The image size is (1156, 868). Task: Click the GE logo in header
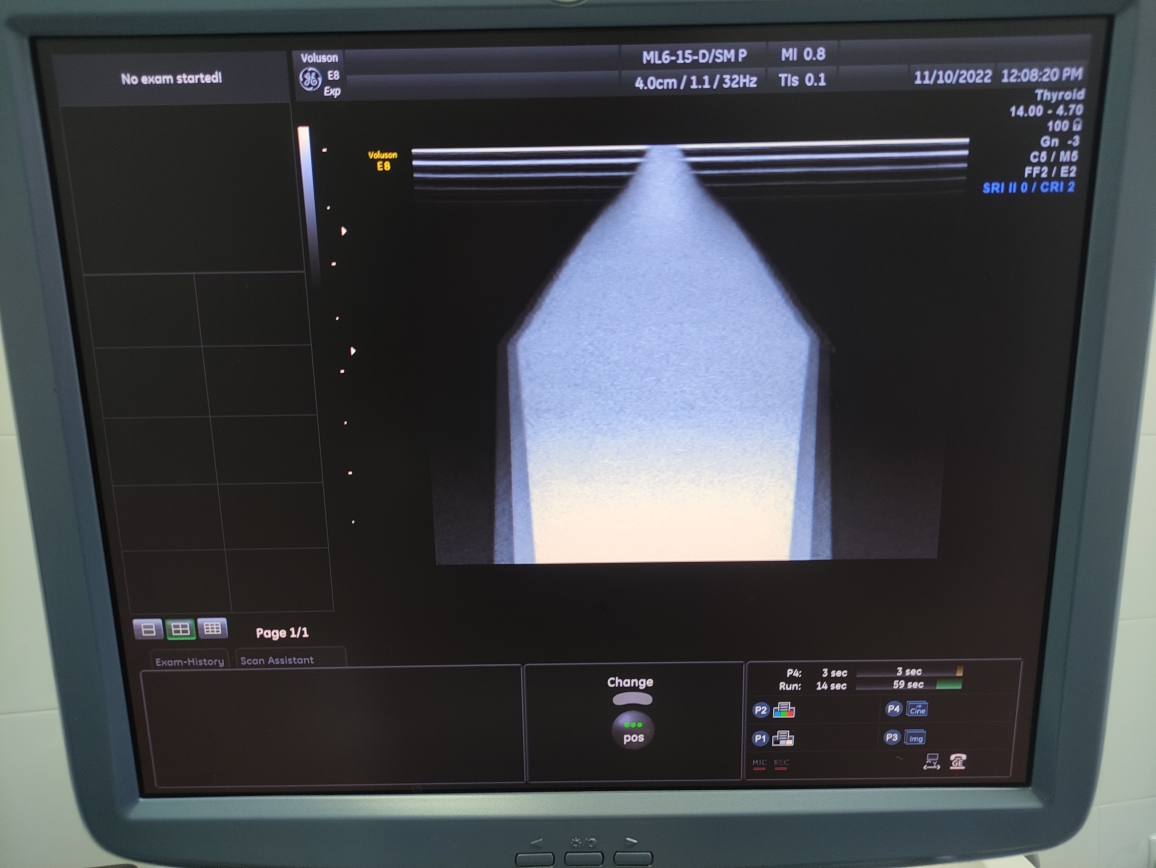[x=310, y=79]
